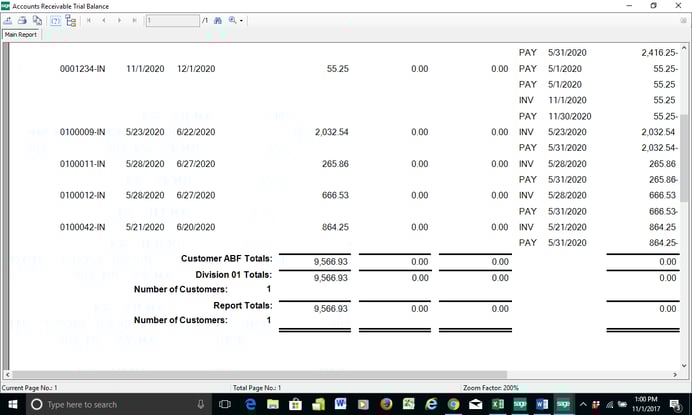Click the Windows Start button
The image size is (692, 415).
pos(11,404)
